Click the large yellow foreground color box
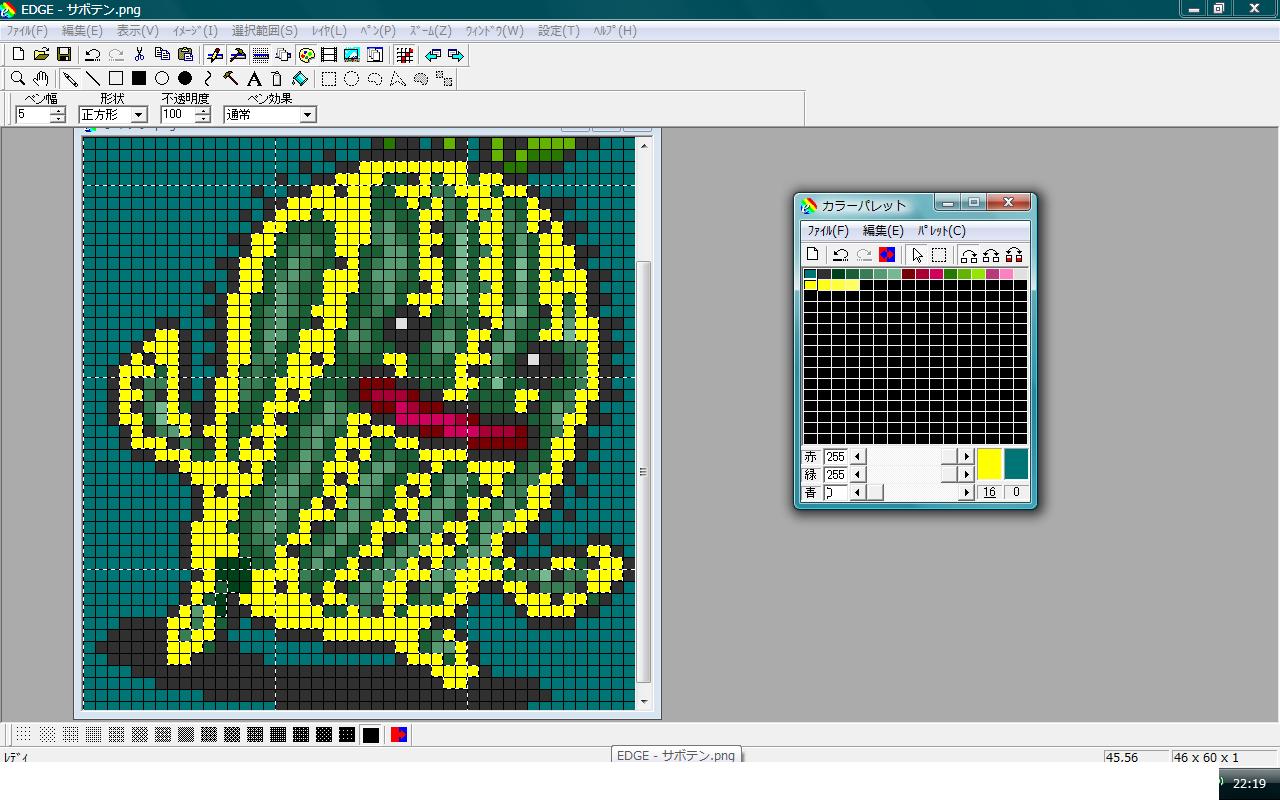The height and width of the screenshot is (800, 1280). [x=989, y=464]
